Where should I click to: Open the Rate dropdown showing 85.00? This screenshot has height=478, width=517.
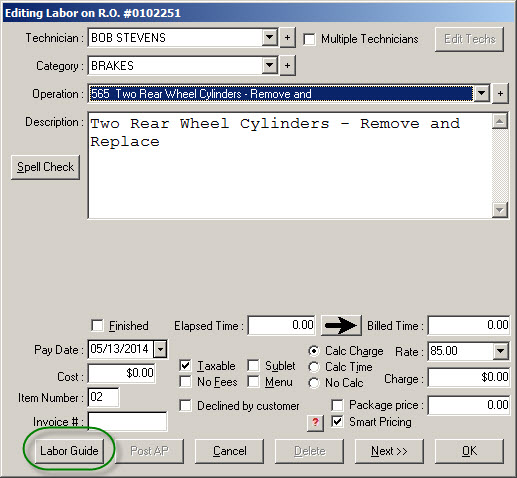(500, 351)
